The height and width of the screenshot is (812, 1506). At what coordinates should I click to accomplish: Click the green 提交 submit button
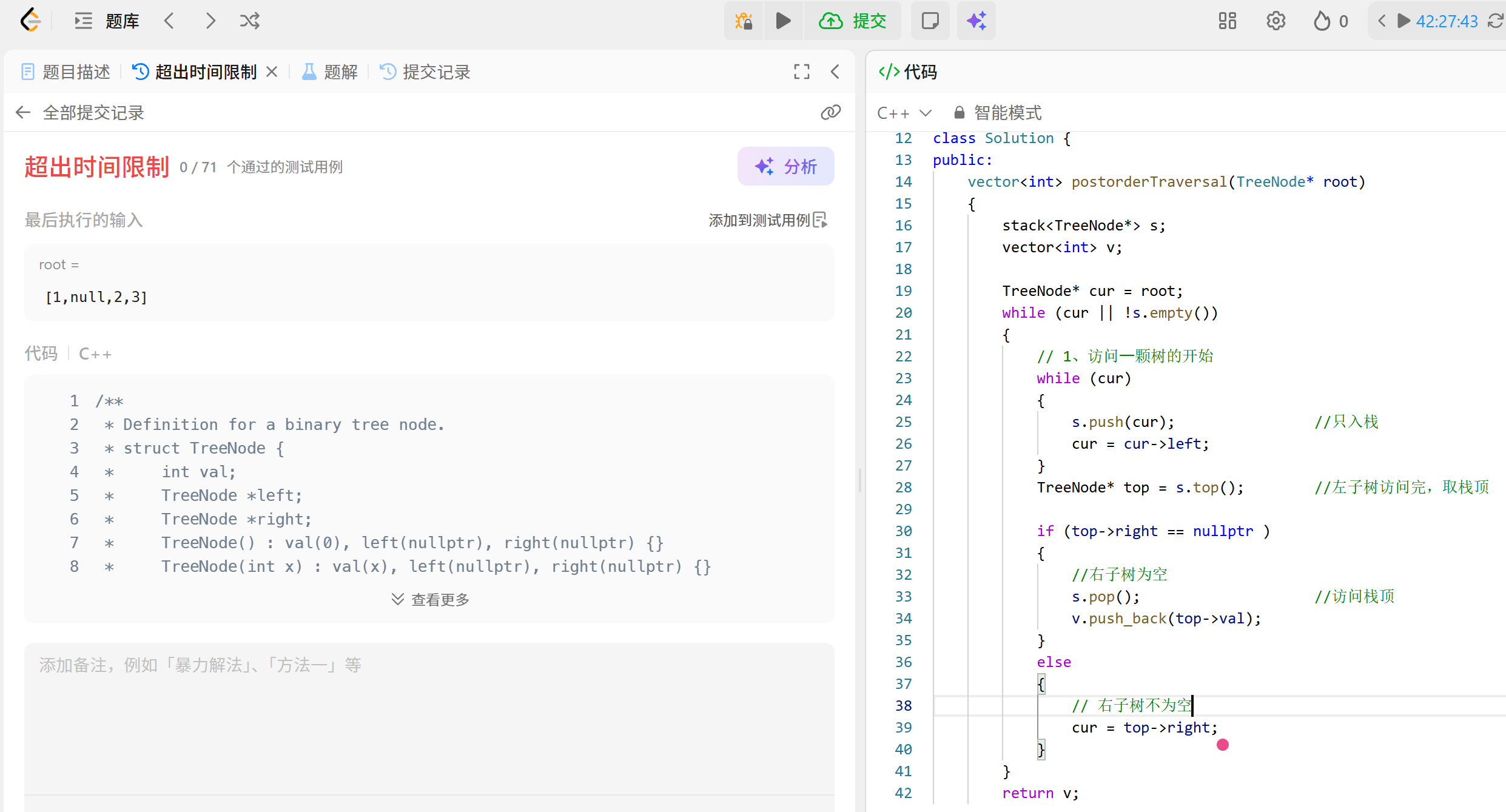coord(852,21)
